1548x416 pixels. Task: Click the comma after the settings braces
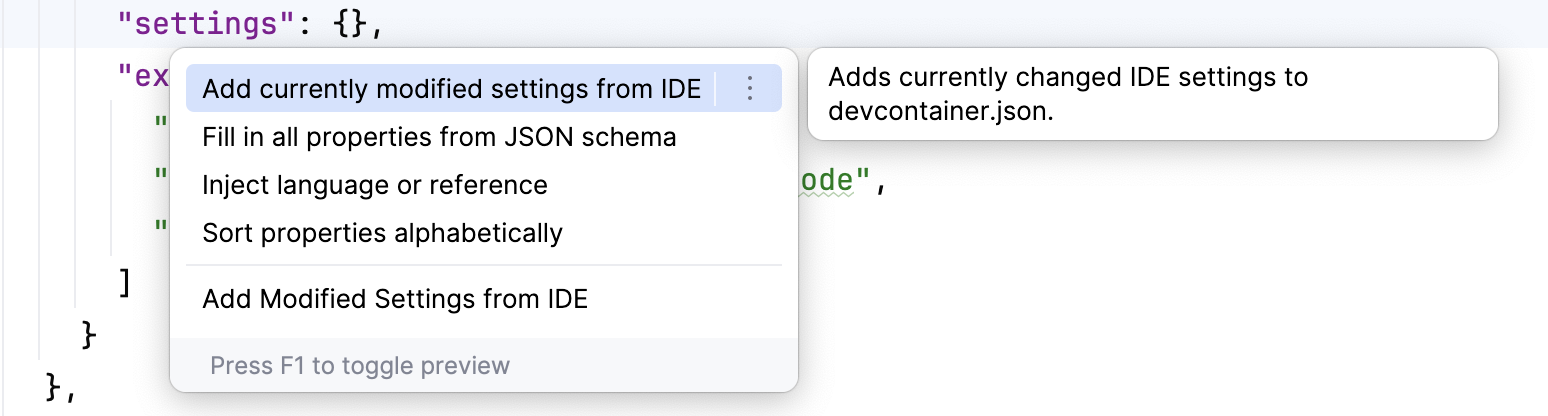(378, 27)
